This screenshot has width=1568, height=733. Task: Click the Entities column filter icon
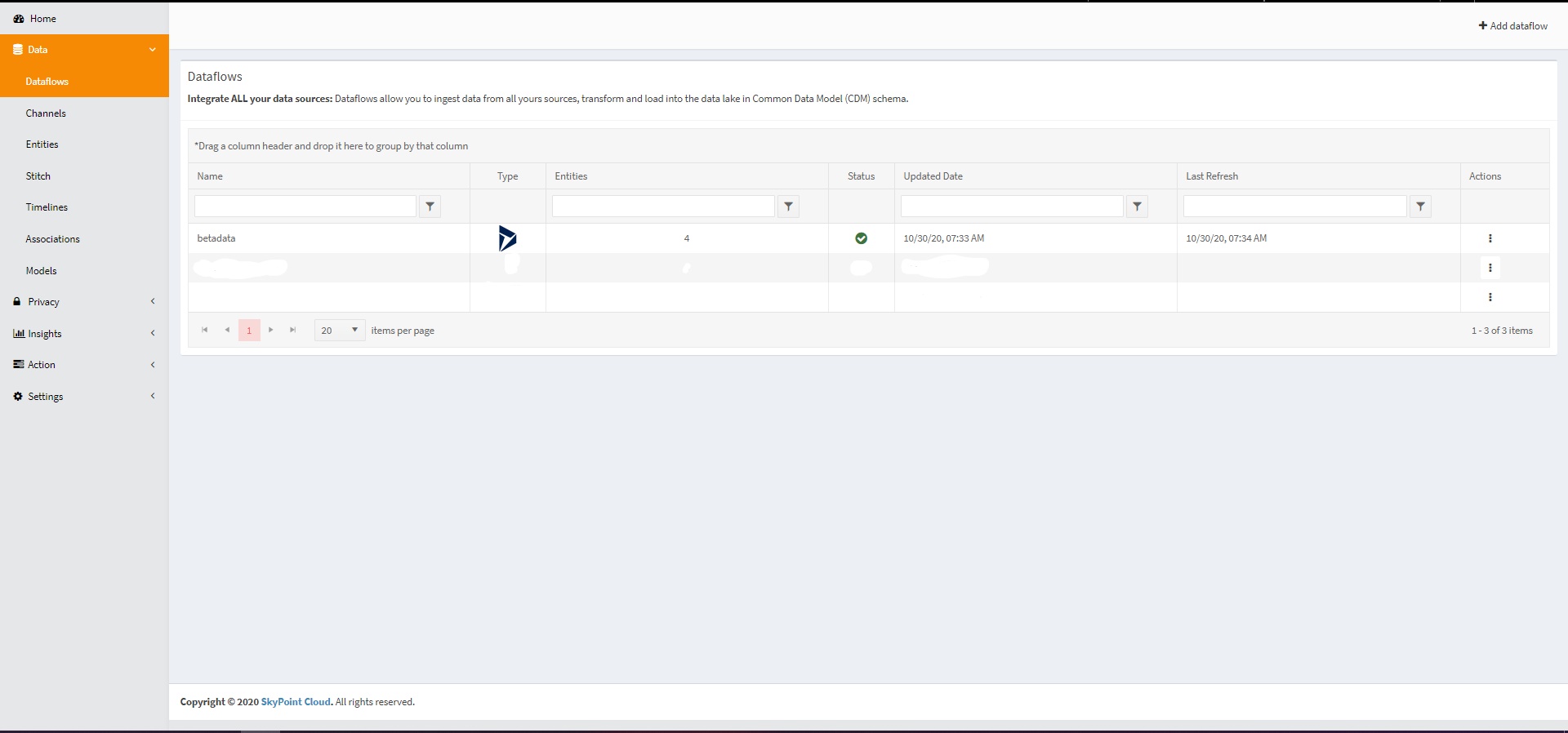tap(788, 207)
